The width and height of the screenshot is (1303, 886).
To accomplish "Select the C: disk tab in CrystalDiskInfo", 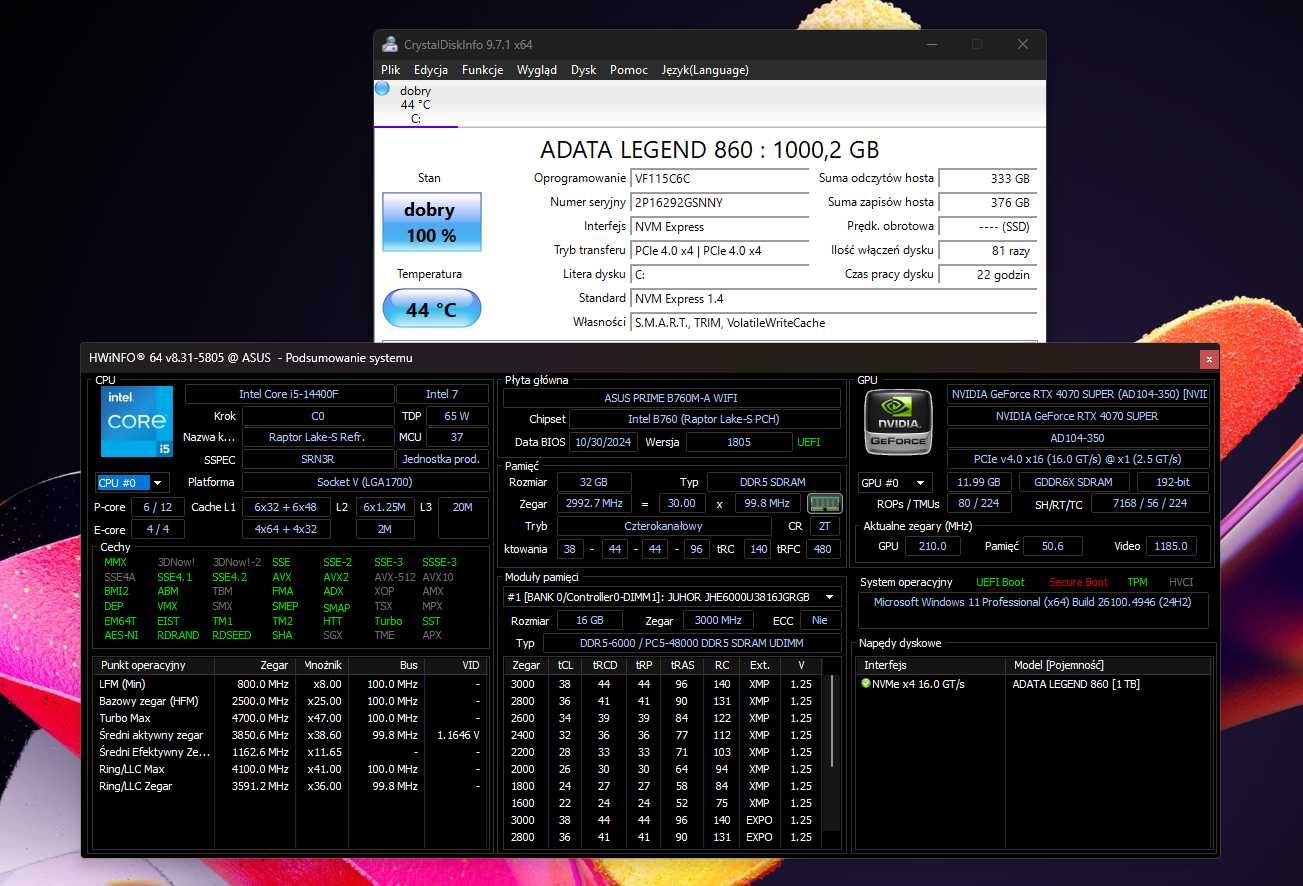I will [x=416, y=105].
